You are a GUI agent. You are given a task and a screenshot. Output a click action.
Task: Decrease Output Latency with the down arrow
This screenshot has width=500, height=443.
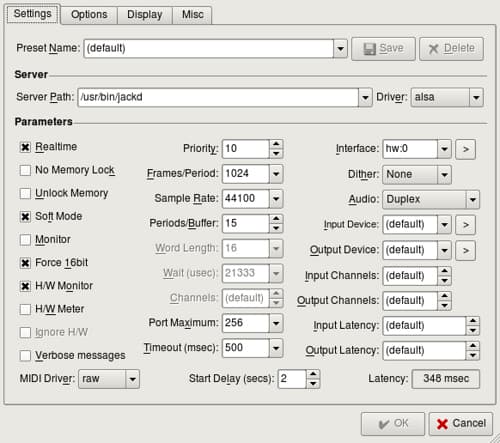tap(473, 356)
